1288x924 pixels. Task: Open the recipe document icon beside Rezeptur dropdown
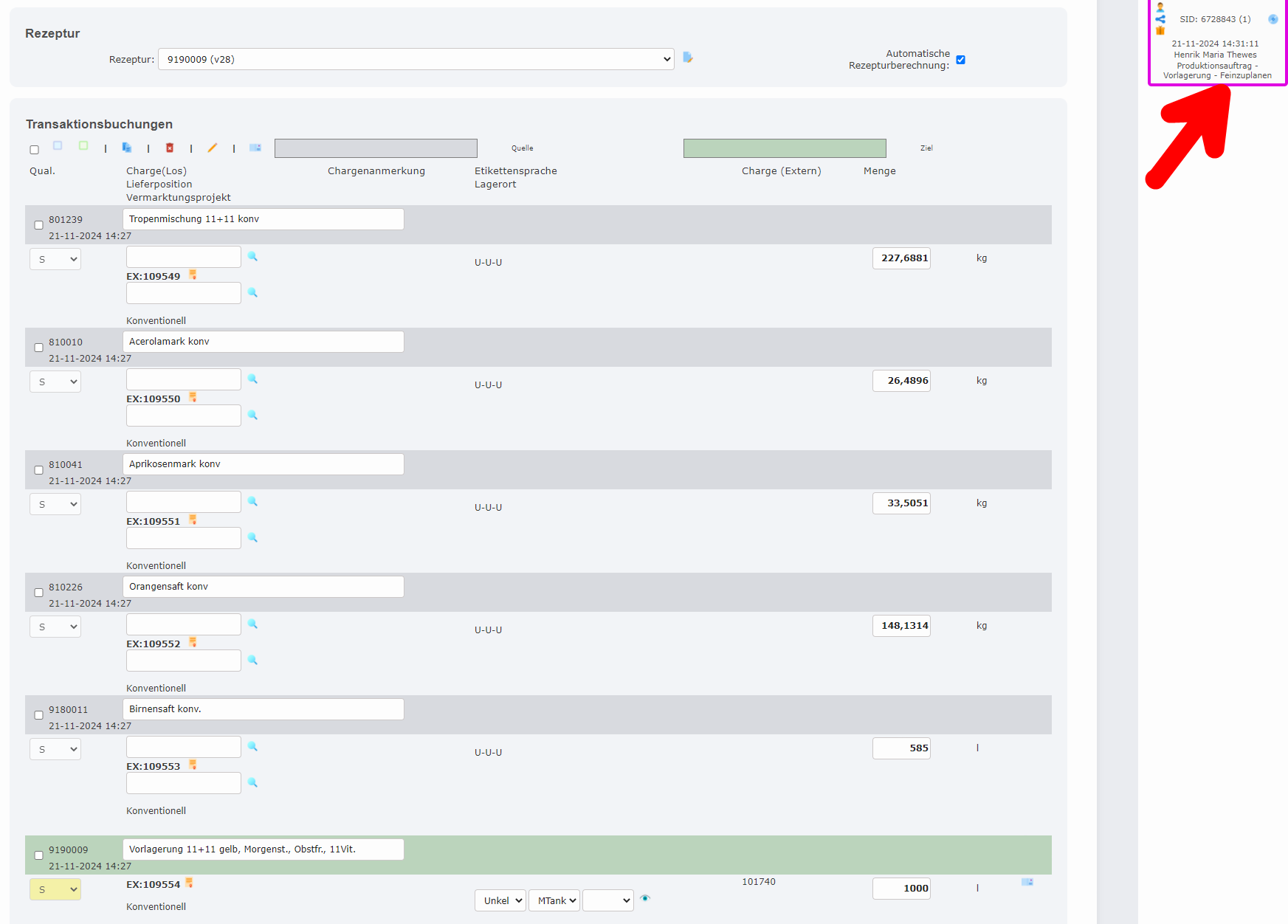[x=688, y=58]
